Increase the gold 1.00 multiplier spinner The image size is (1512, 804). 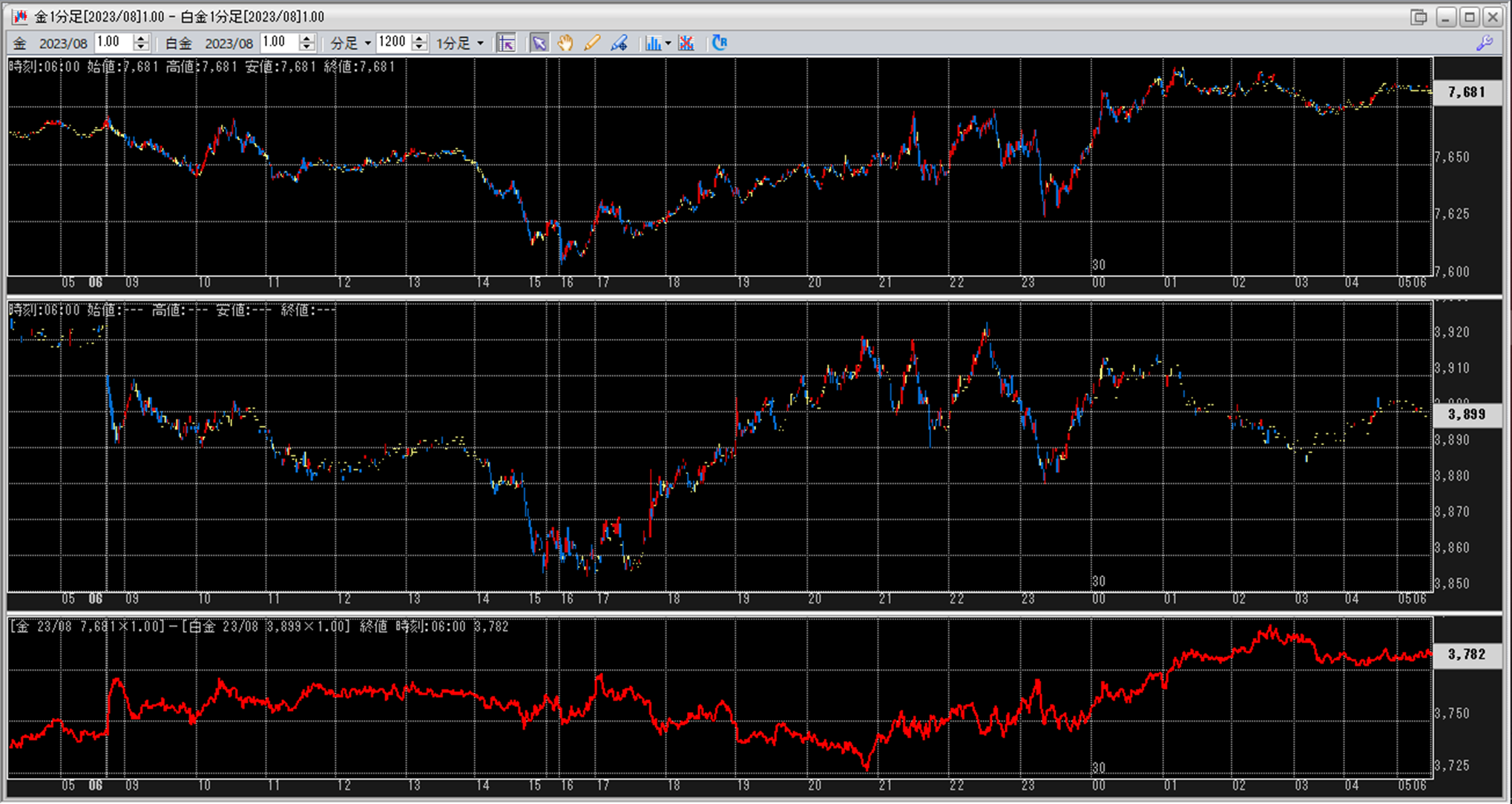(141, 38)
